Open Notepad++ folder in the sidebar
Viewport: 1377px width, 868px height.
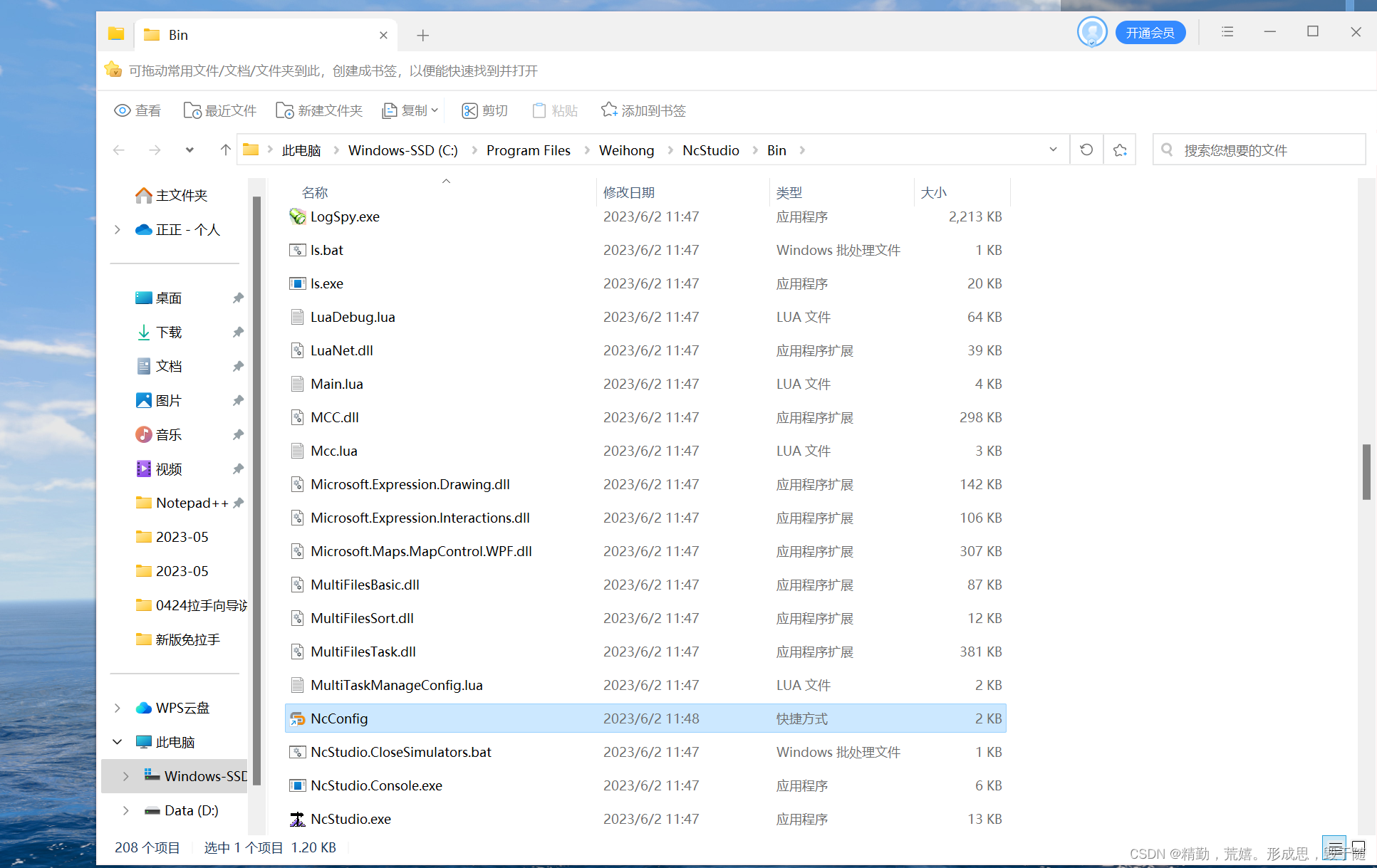[182, 503]
